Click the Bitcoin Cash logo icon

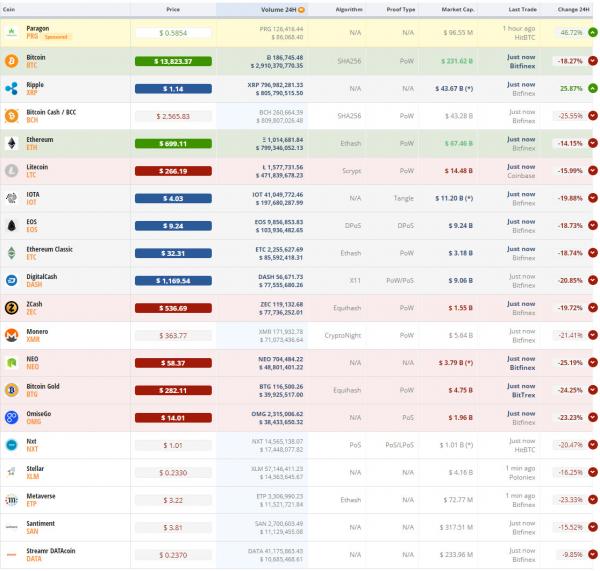click(x=11, y=116)
